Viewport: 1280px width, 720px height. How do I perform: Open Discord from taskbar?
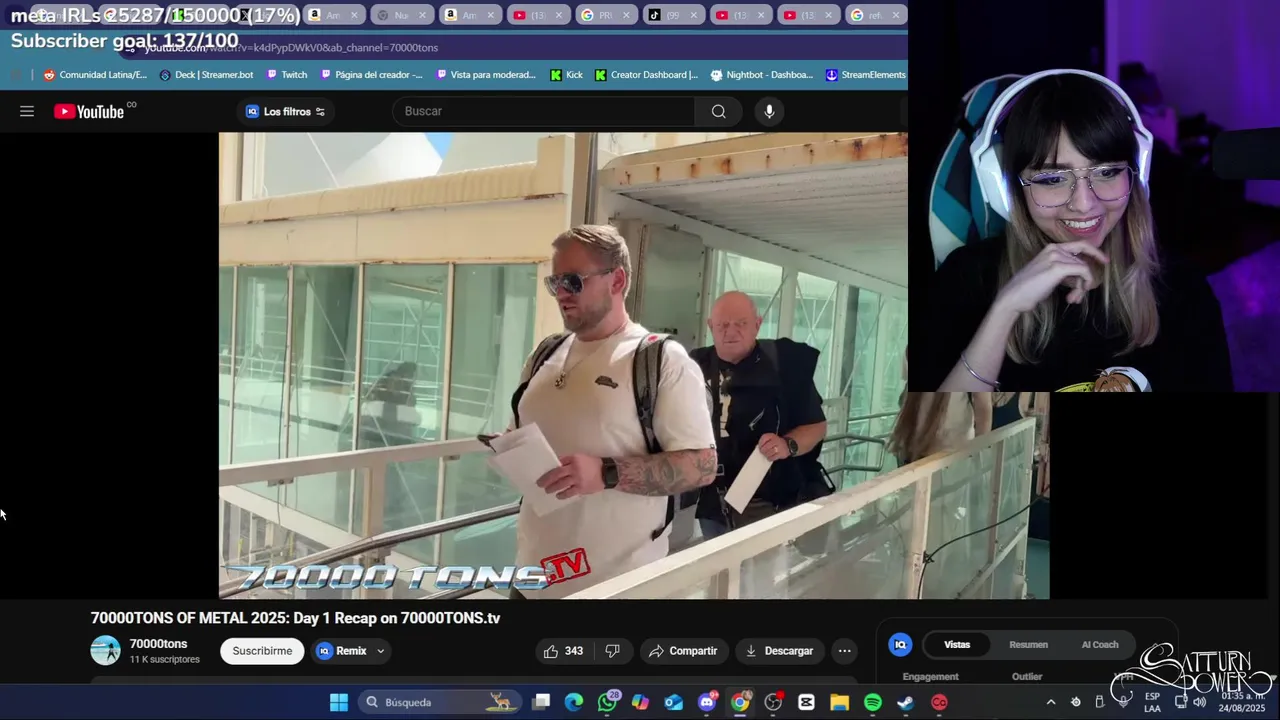pos(707,702)
